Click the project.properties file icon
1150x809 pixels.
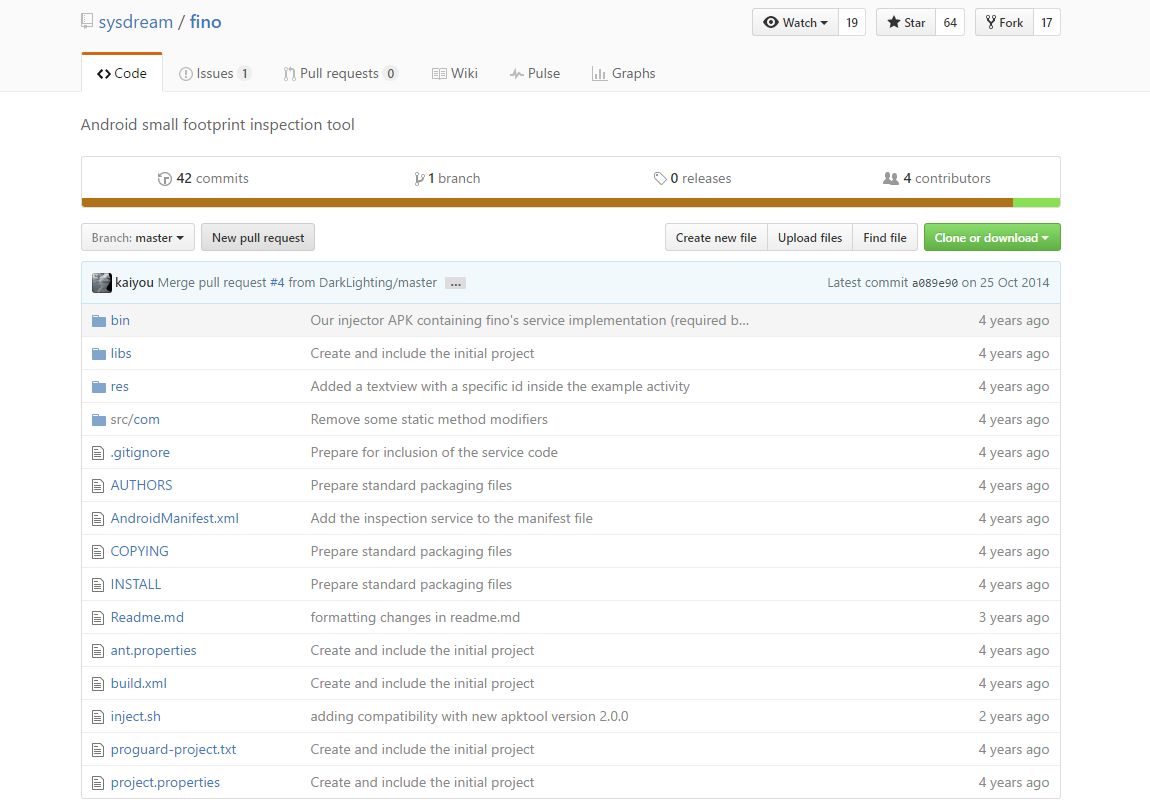pos(98,783)
